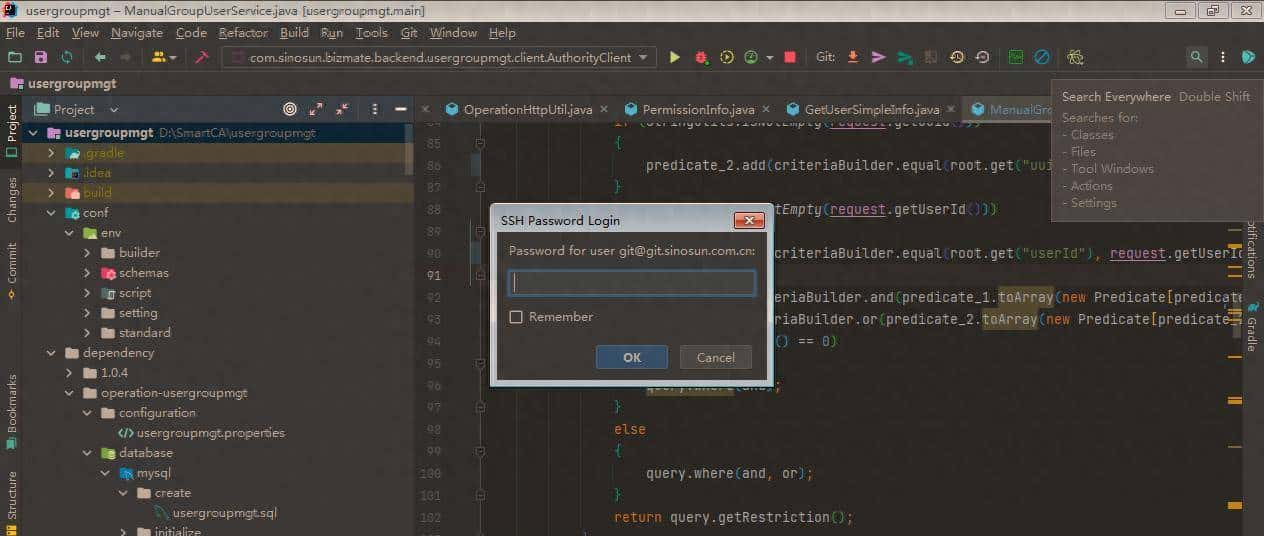The width and height of the screenshot is (1264, 536).
Task: Click the Search Everywhere magnifier
Action: pyautogui.click(x=1196, y=57)
